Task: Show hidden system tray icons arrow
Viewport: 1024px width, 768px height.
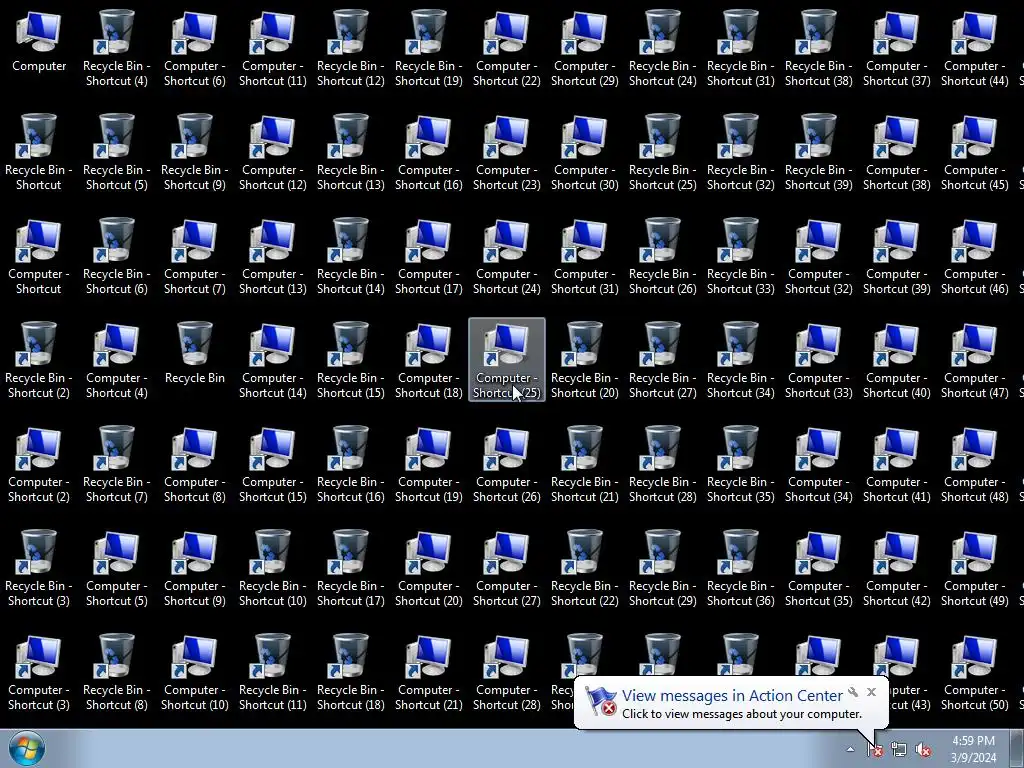Action: click(850, 750)
